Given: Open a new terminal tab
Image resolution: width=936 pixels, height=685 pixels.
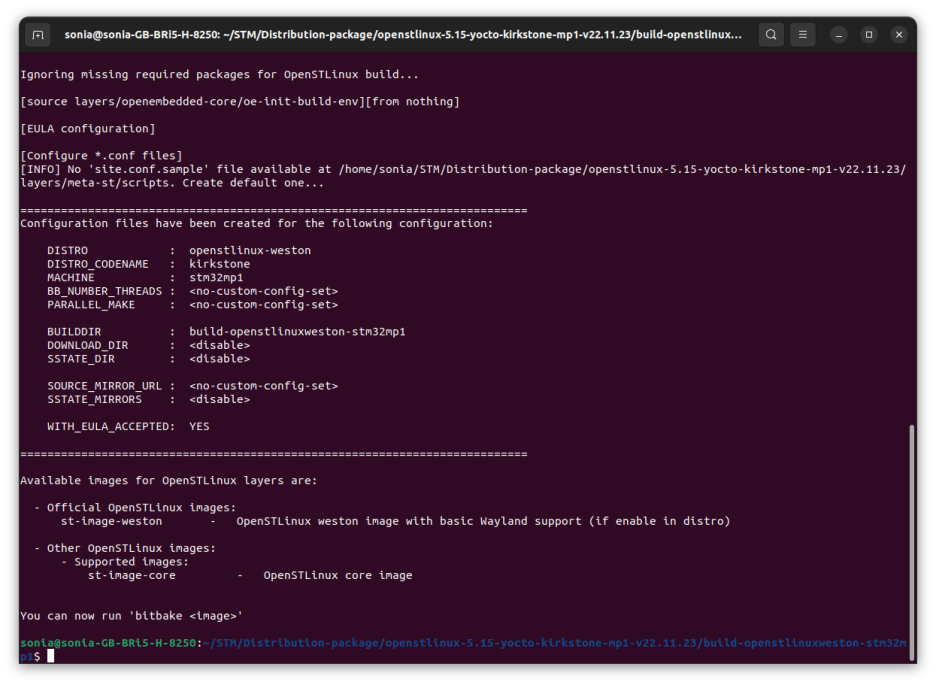Looking at the screenshot, I should pyautogui.click(x=38, y=35).
